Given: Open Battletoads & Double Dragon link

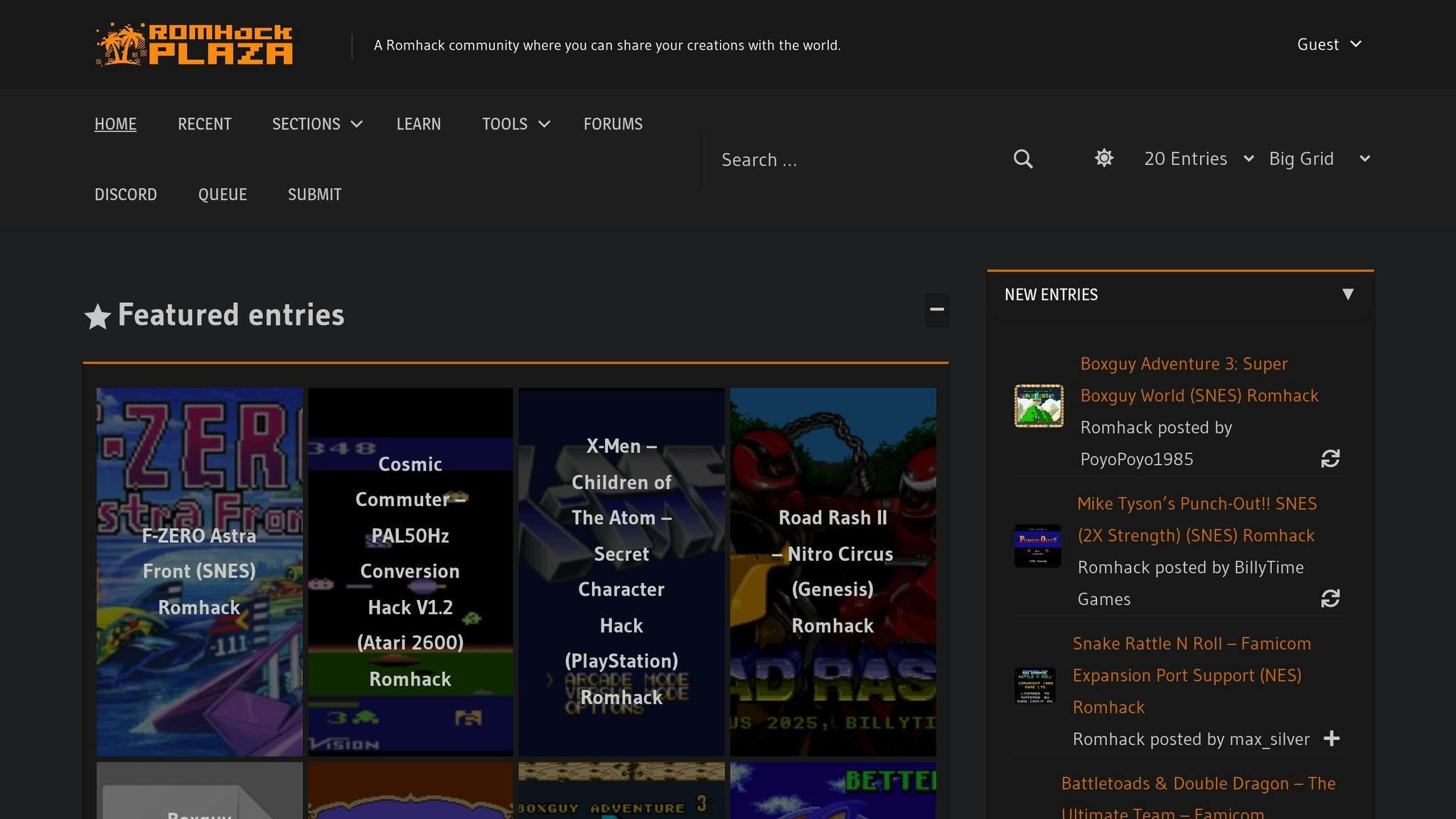Looking at the screenshot, I should click(1199, 796).
